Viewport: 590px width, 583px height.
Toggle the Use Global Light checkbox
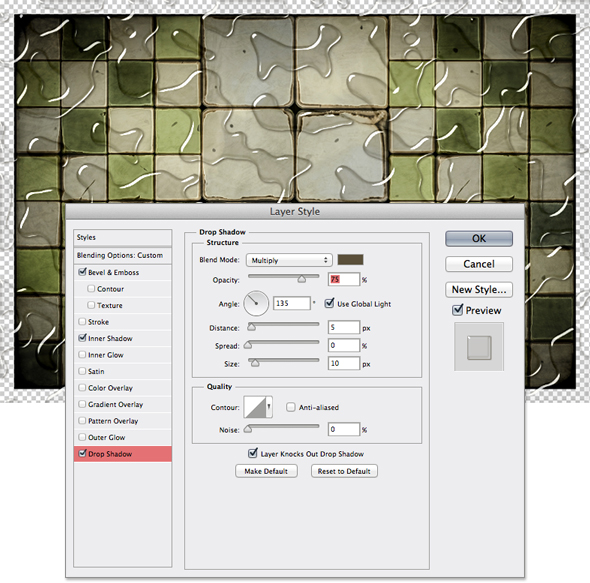pyautogui.click(x=329, y=303)
